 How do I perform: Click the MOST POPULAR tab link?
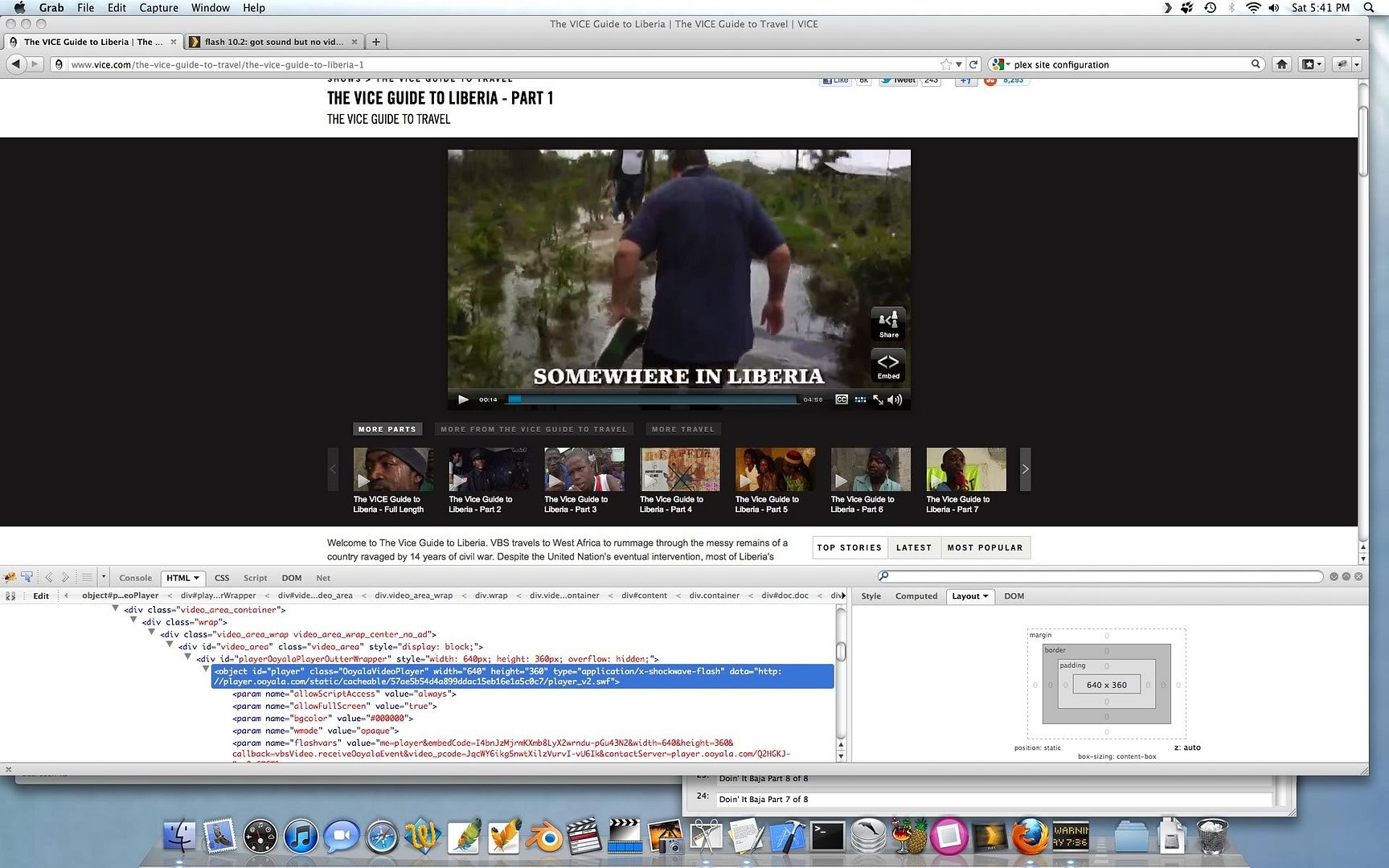click(985, 547)
